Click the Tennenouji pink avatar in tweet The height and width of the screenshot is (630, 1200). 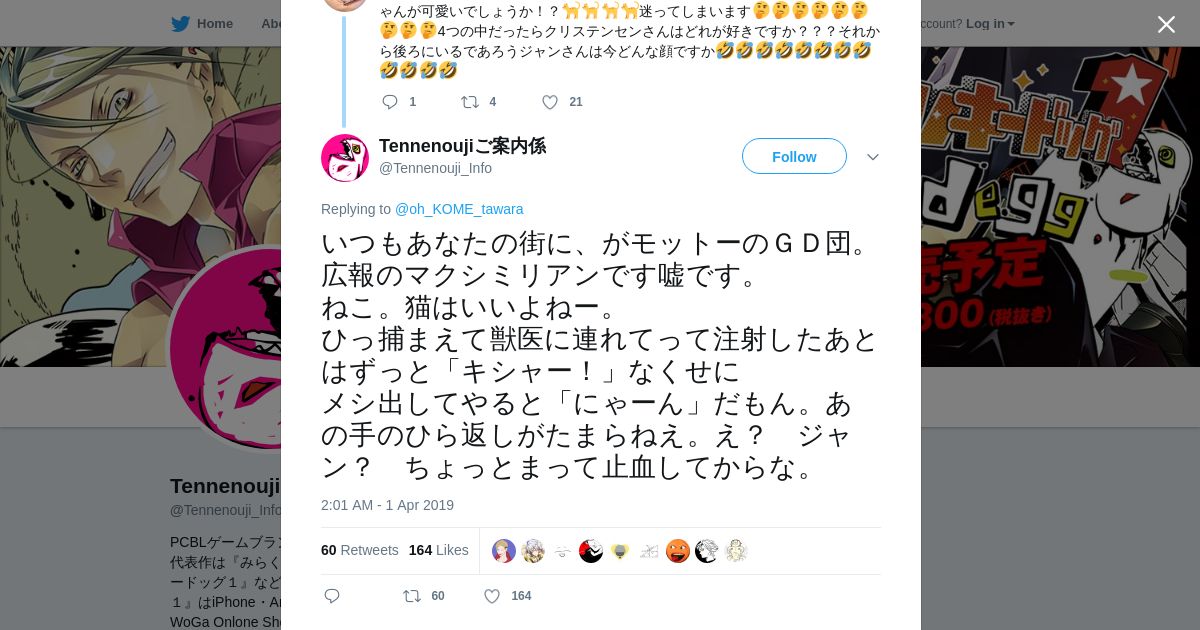click(x=345, y=157)
